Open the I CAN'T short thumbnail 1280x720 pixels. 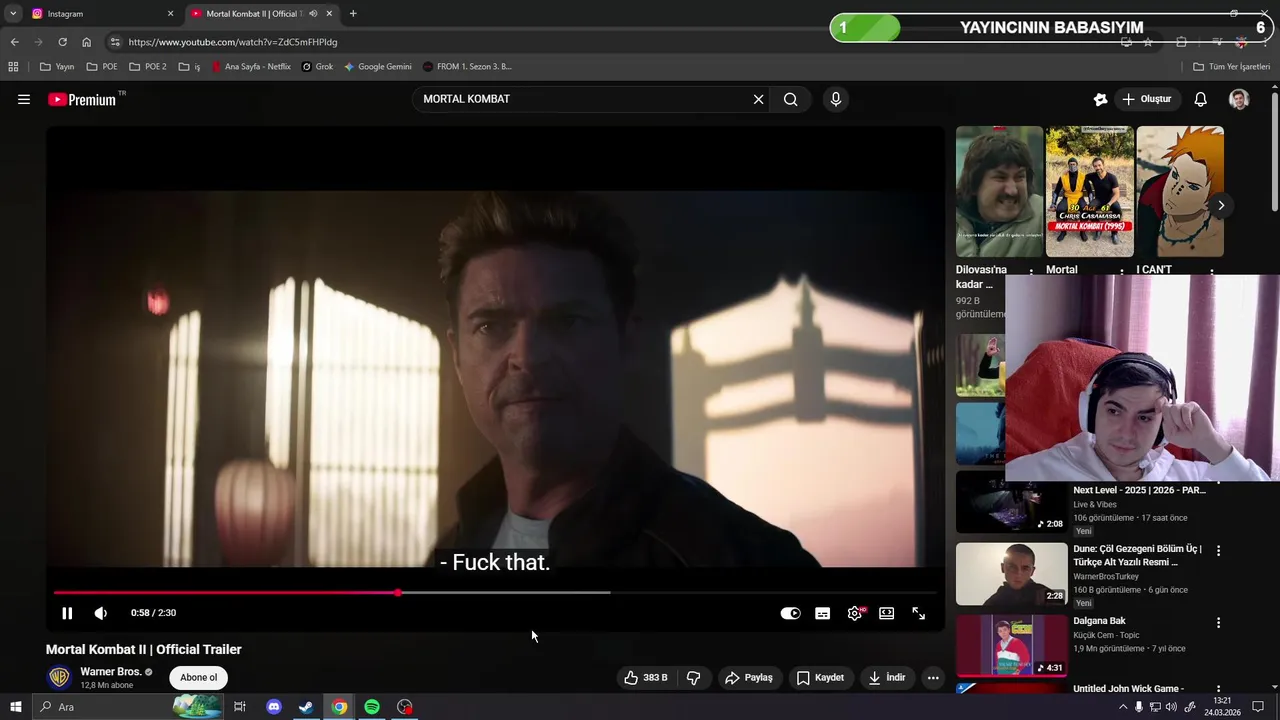pyautogui.click(x=1180, y=191)
